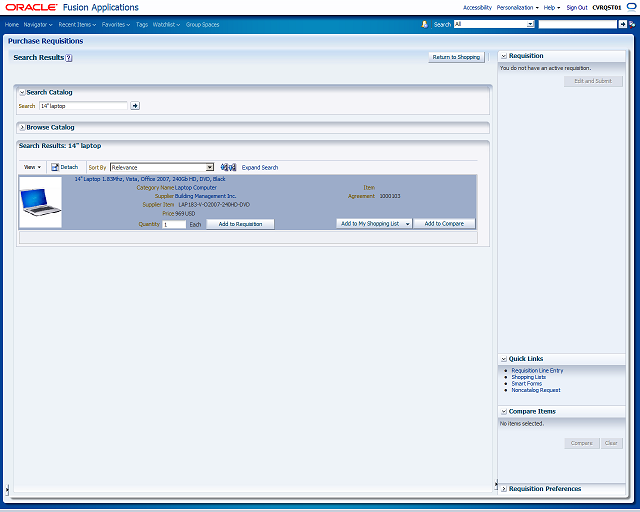Click the global search go arrow icon
Viewport: 640px width, 512px height.
622,24
